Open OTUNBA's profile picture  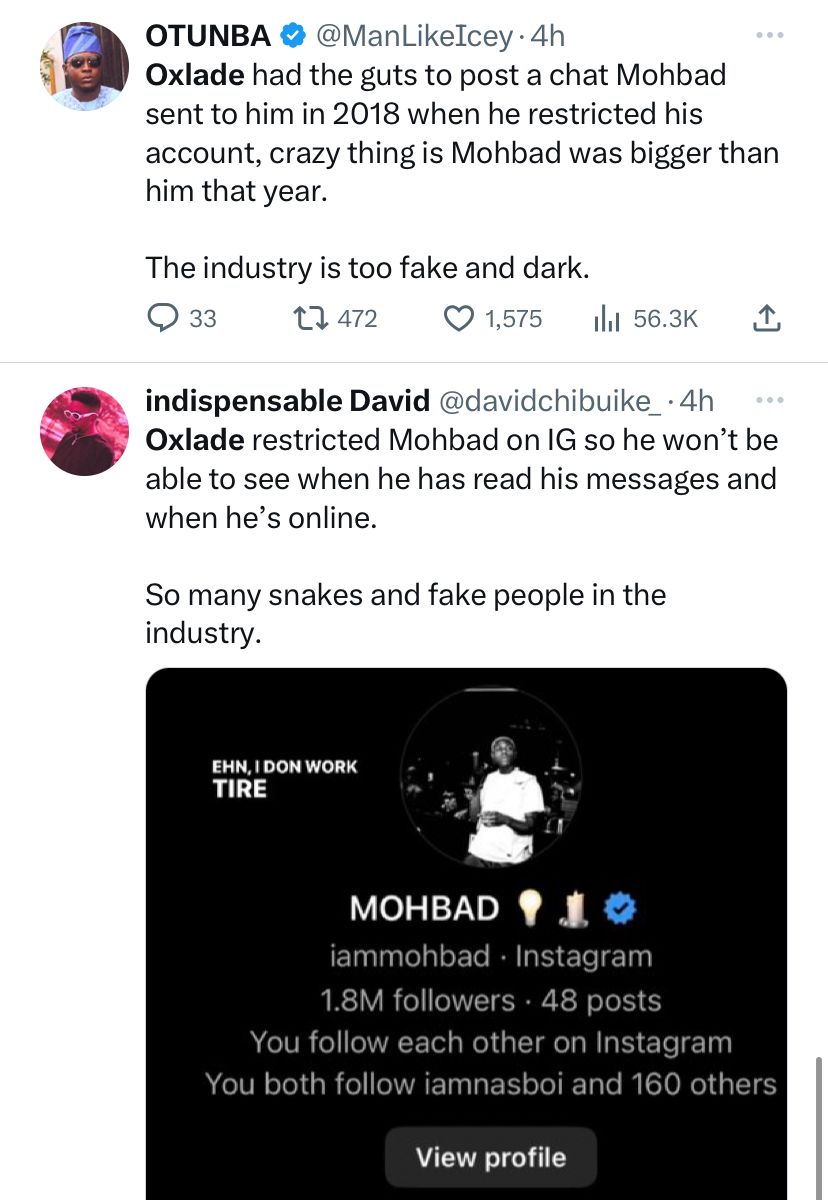84,66
